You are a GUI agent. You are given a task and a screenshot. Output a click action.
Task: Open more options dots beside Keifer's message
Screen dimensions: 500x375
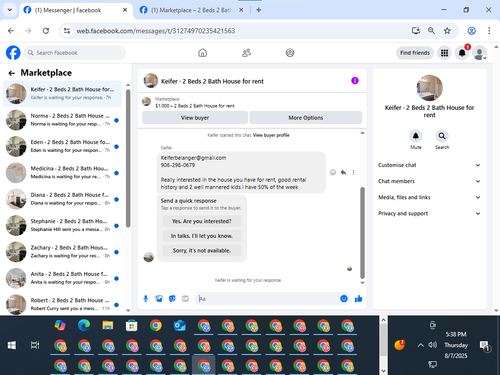(x=353, y=172)
